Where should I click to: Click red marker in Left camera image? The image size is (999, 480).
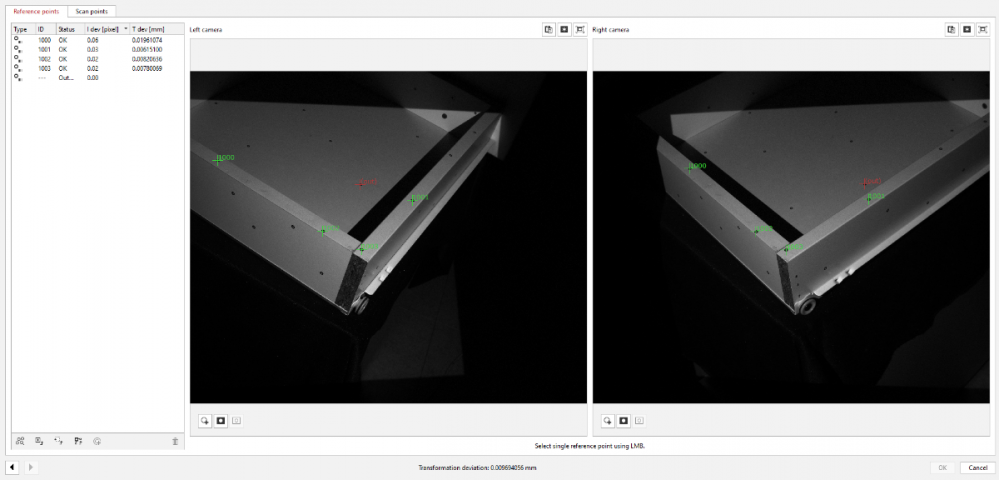[361, 184]
